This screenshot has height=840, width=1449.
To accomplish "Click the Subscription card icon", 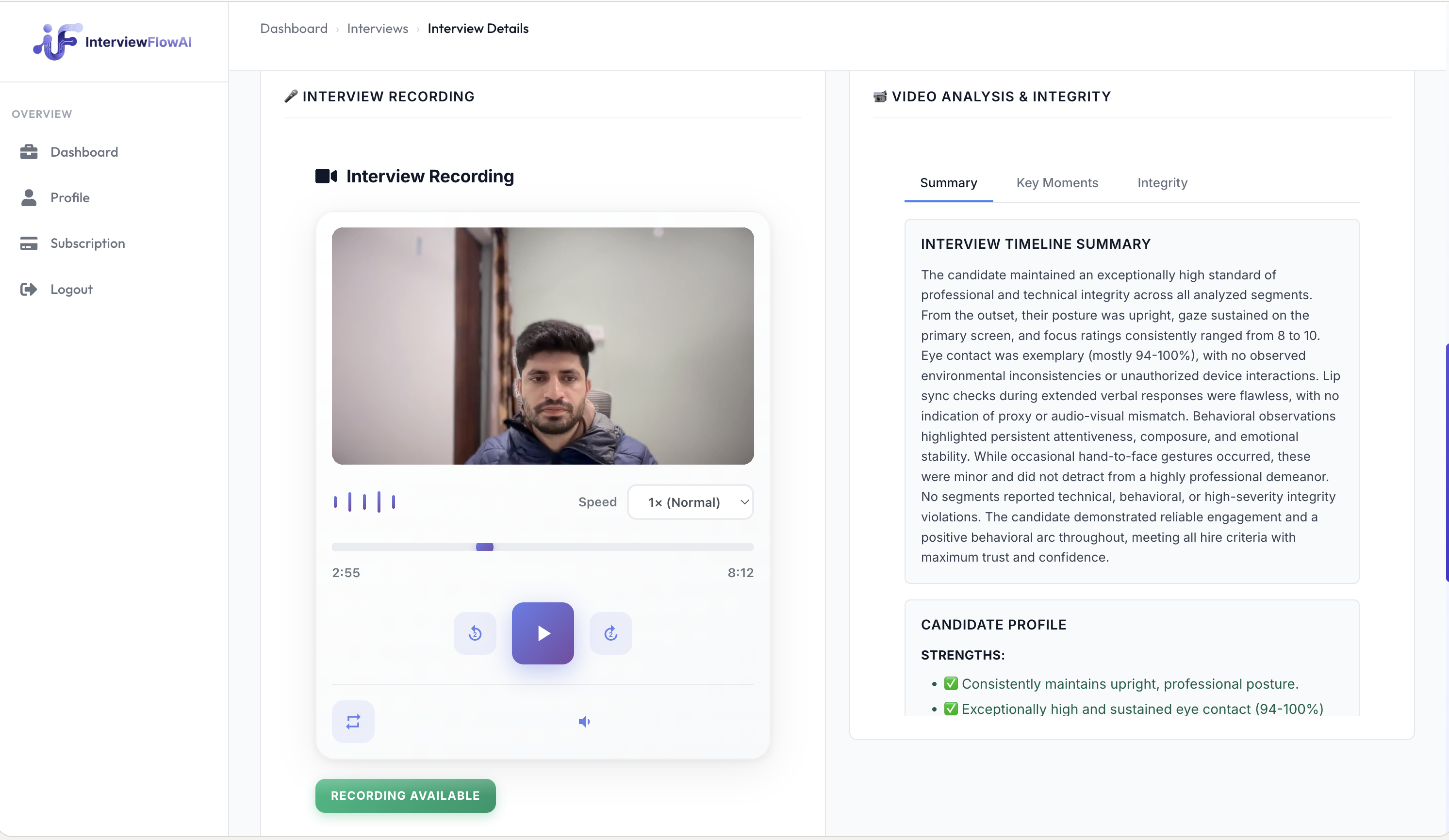I will tap(29, 243).
